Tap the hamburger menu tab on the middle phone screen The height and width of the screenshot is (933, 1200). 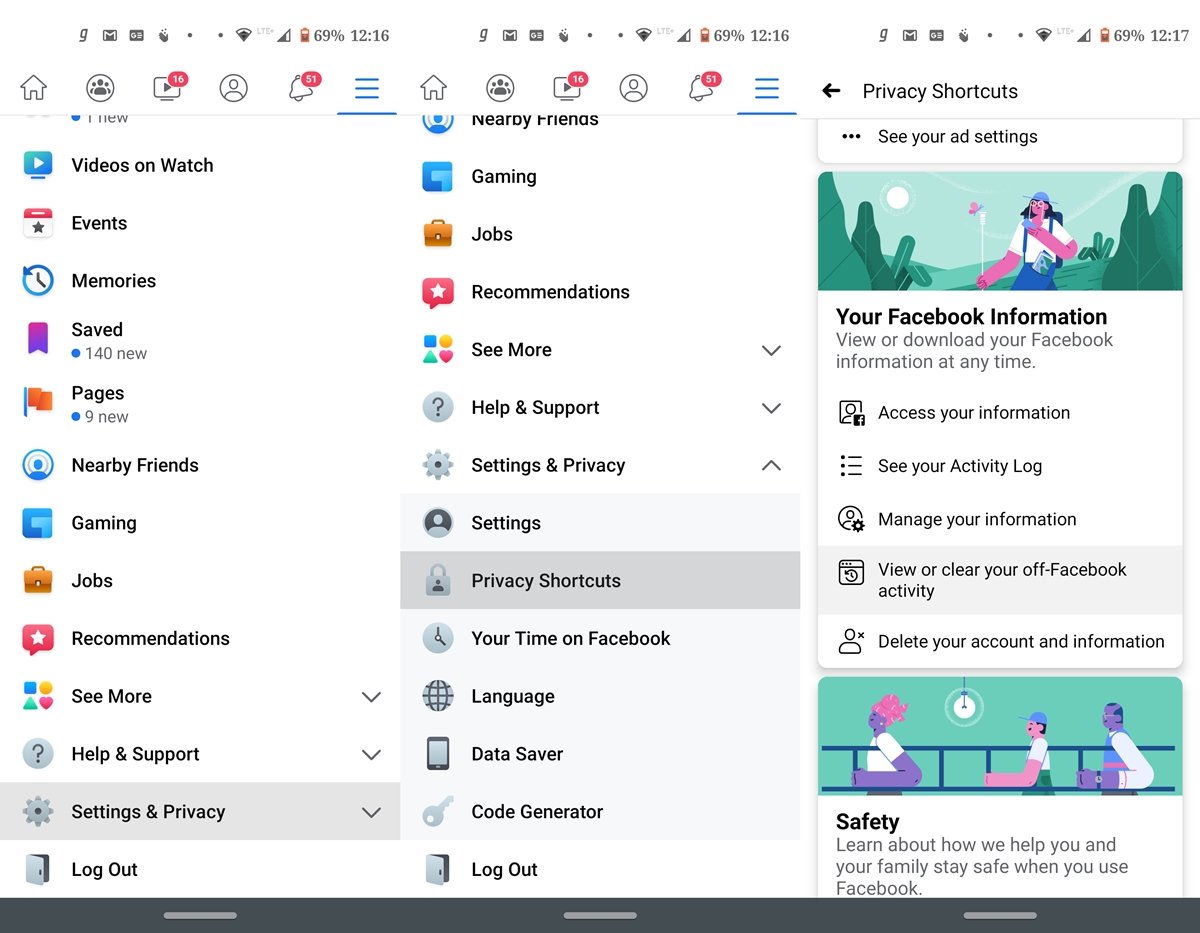point(767,89)
